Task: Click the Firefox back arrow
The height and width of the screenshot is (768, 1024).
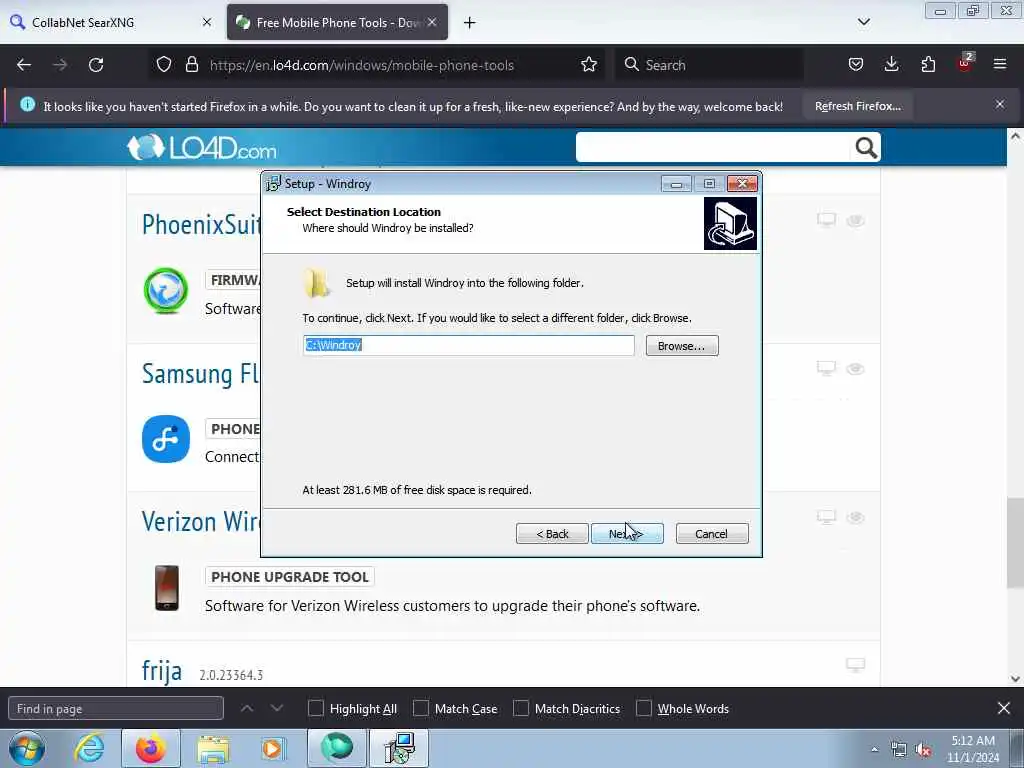Action: coord(24,65)
